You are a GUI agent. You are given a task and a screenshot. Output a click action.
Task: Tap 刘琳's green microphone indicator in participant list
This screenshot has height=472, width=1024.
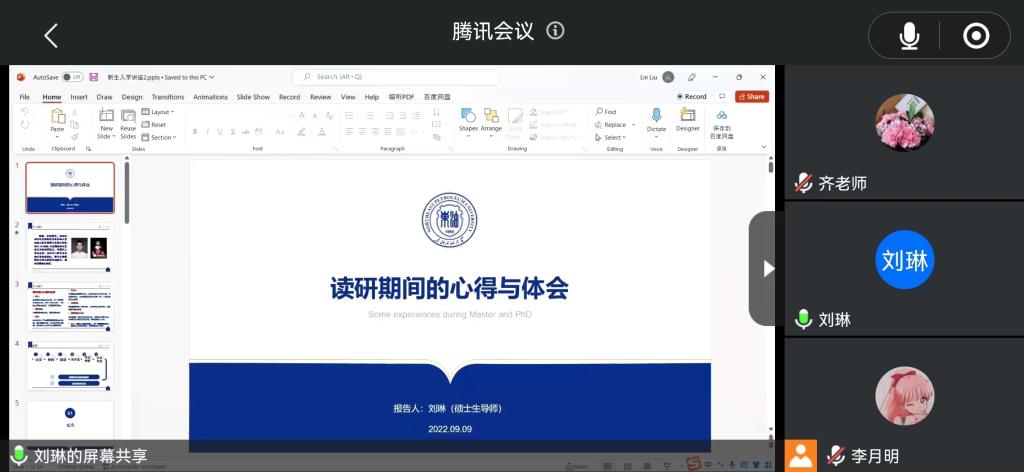(x=803, y=319)
